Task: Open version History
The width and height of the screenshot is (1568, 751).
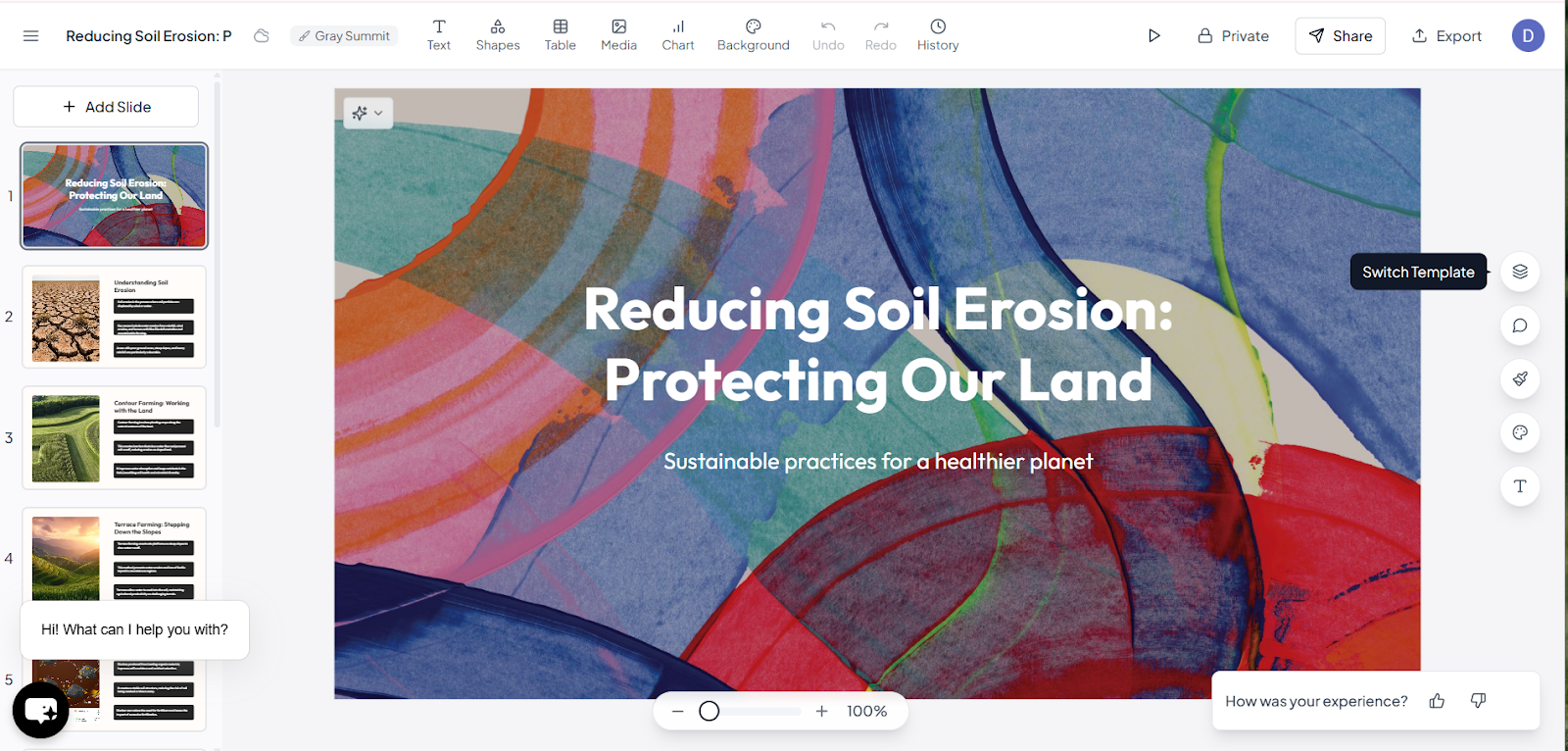Action: [x=938, y=35]
